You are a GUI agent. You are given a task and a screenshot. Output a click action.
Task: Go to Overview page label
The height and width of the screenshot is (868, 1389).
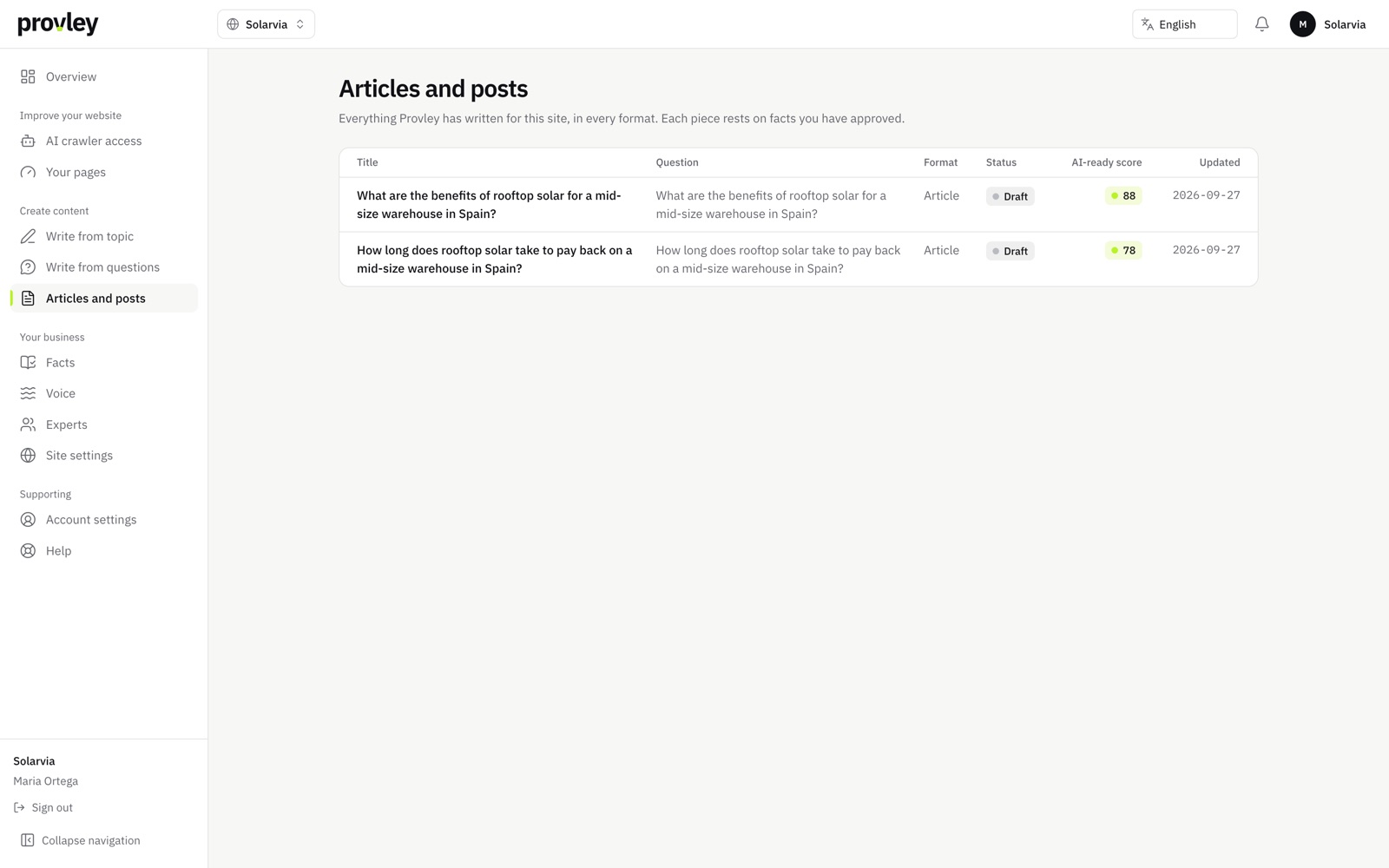tap(71, 76)
